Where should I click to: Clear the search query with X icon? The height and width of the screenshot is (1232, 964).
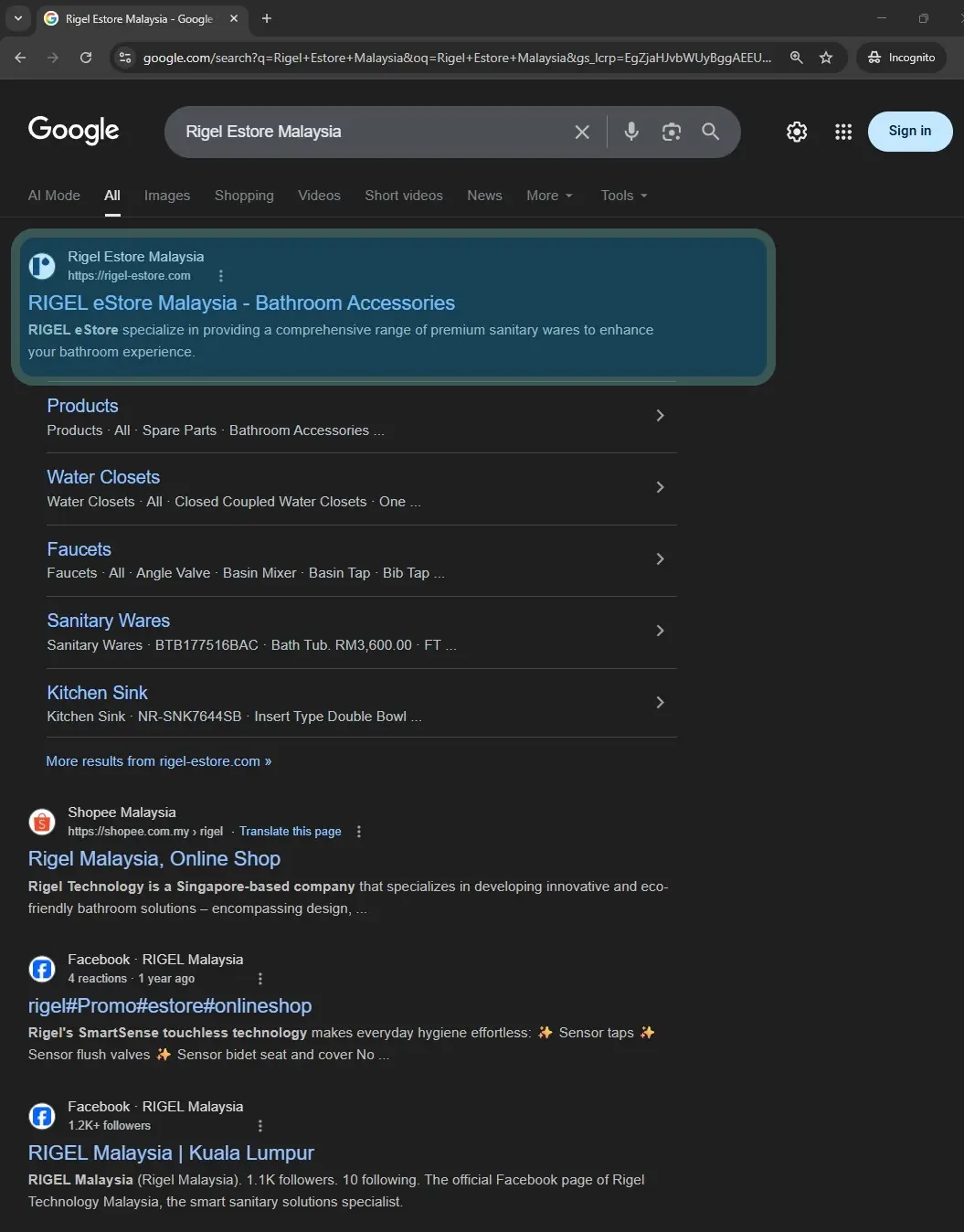click(582, 132)
